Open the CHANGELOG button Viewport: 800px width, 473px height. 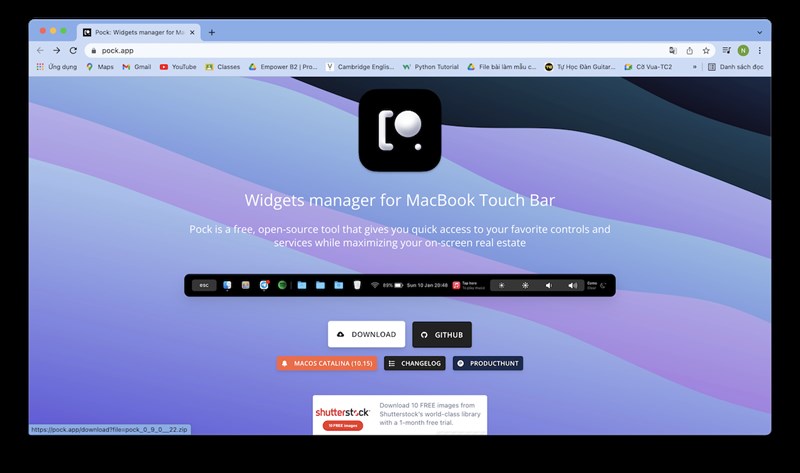(x=415, y=363)
